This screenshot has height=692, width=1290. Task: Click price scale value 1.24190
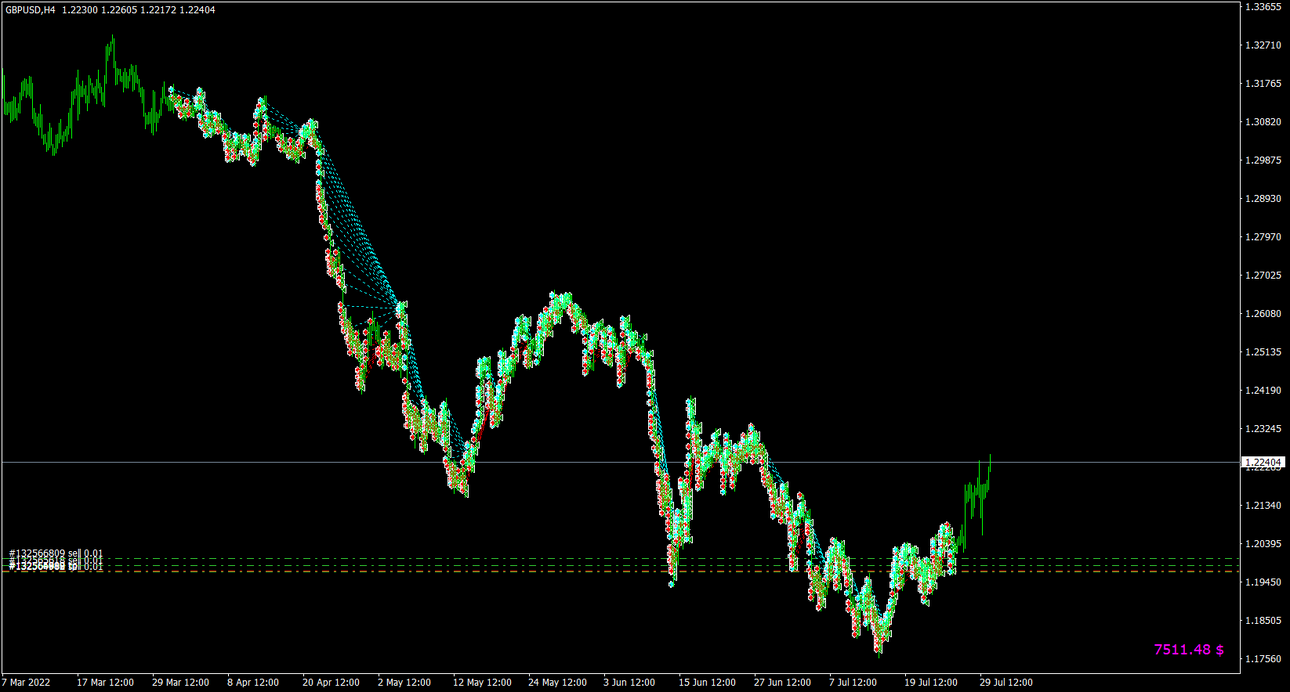point(1263,391)
